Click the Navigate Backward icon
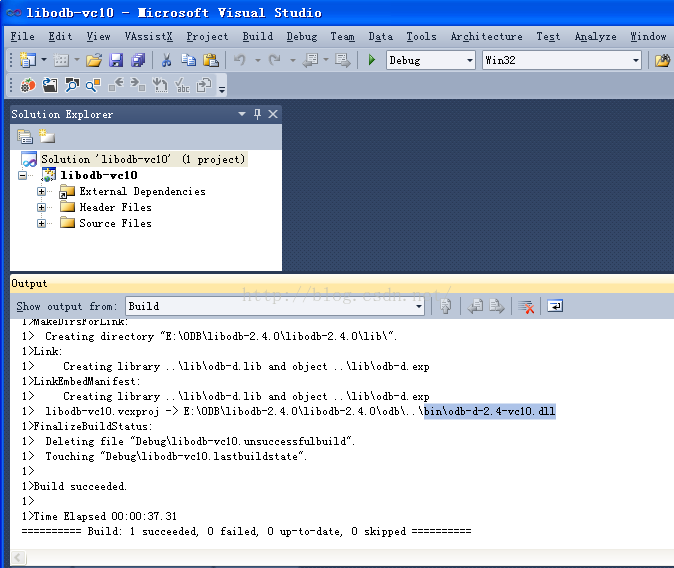The image size is (674, 568). coord(310,60)
